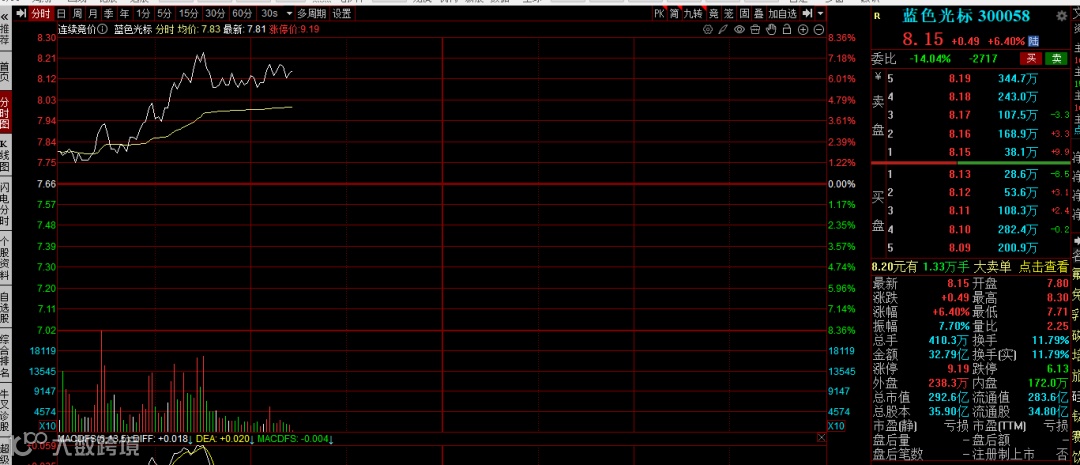Click the toolbox icon in chart toolbar
This screenshot has width=1080, height=465.
point(755,29)
